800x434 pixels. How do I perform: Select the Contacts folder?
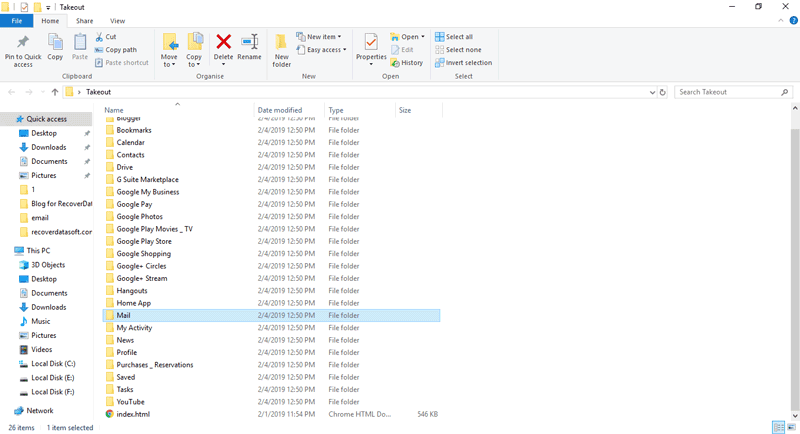pyautogui.click(x=271, y=155)
